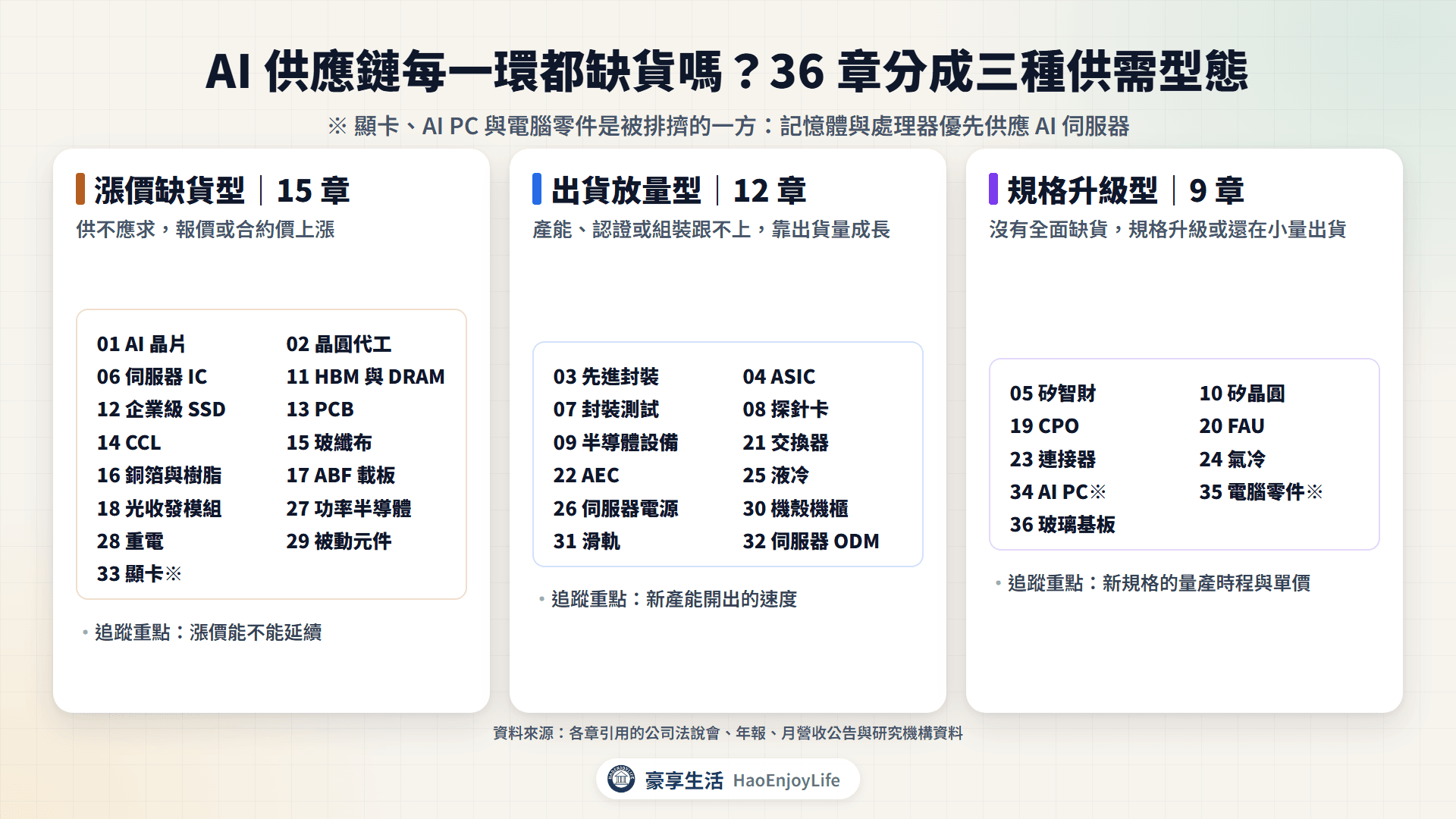This screenshot has height=819, width=1456.
Task: Click the item 35 電腦零件※
Action: (1261, 492)
